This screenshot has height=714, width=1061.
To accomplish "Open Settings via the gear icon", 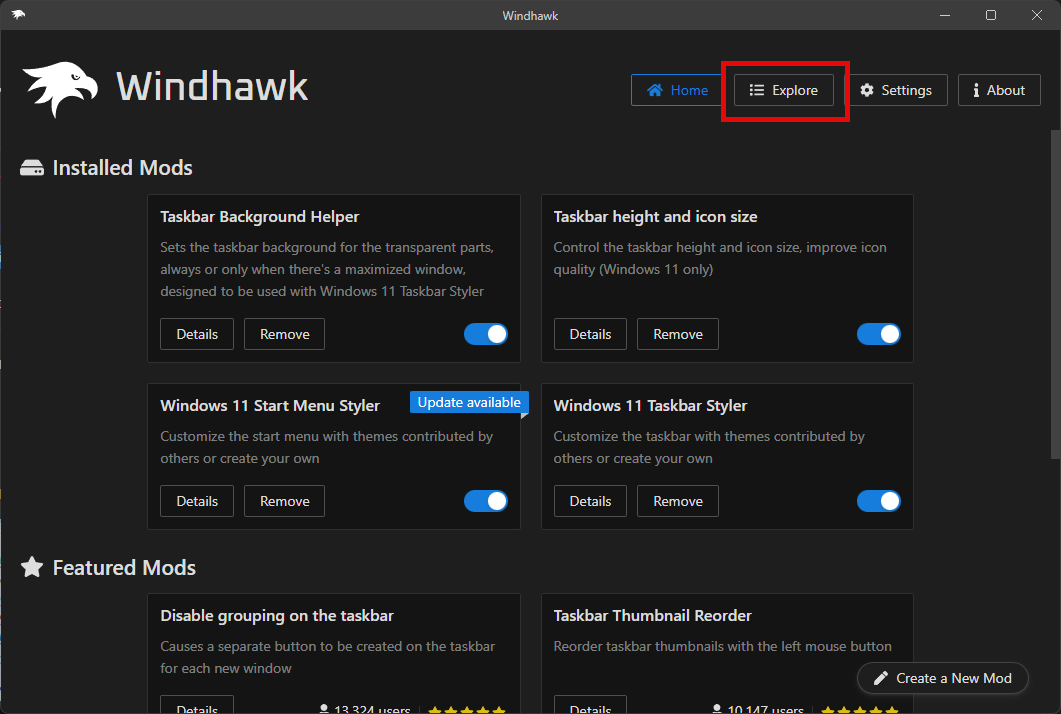I will [867, 90].
